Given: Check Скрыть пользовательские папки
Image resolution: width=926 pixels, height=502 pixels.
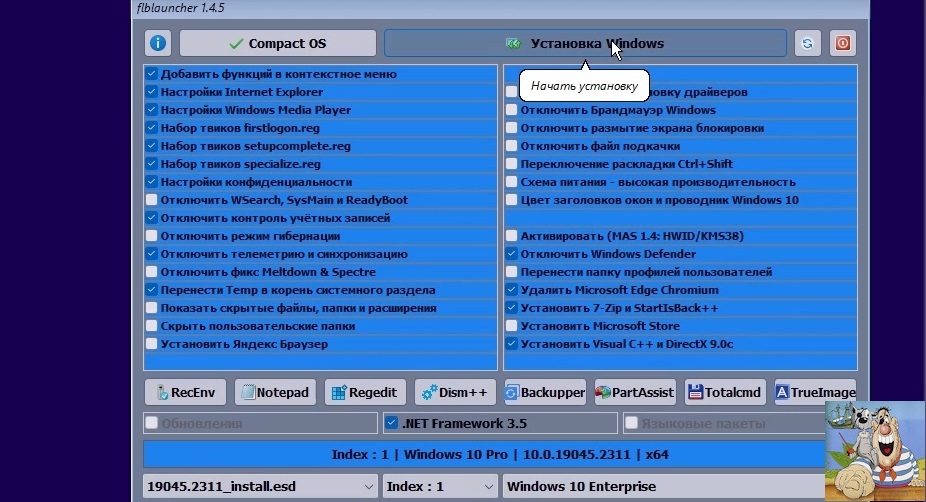Looking at the screenshot, I should coord(152,326).
